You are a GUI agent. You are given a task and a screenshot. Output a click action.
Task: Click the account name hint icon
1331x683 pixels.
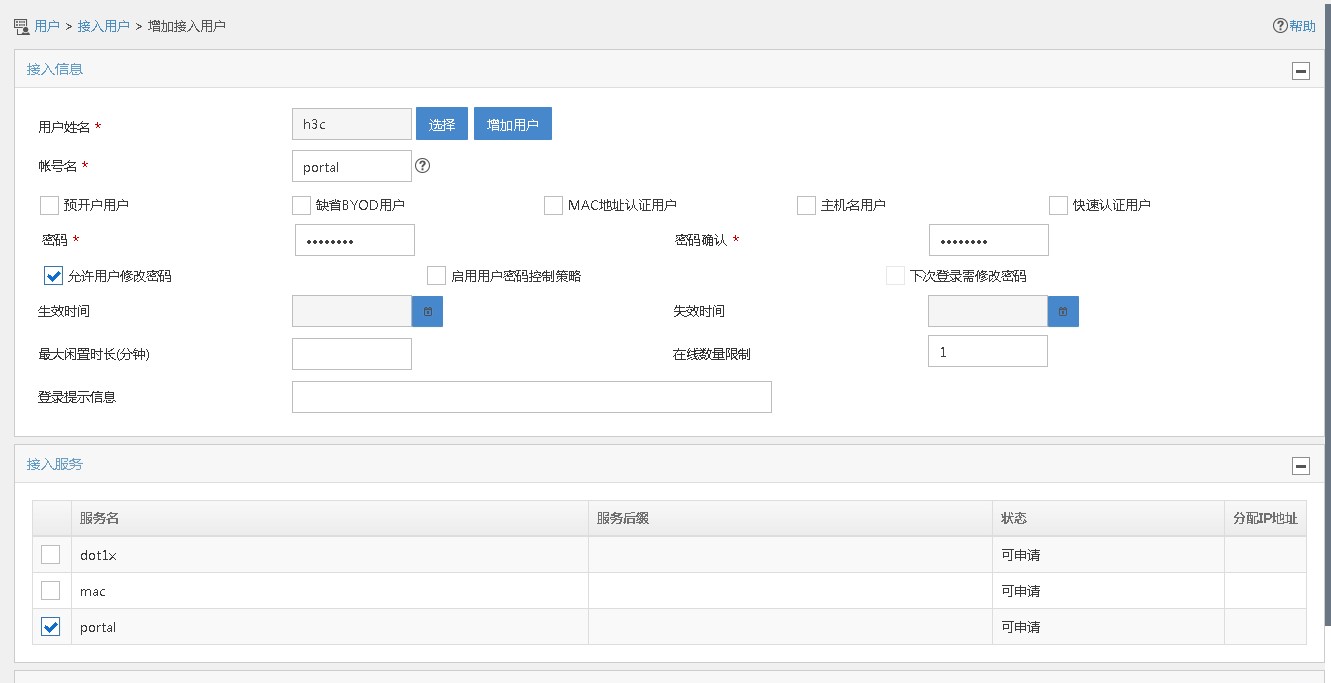422,166
